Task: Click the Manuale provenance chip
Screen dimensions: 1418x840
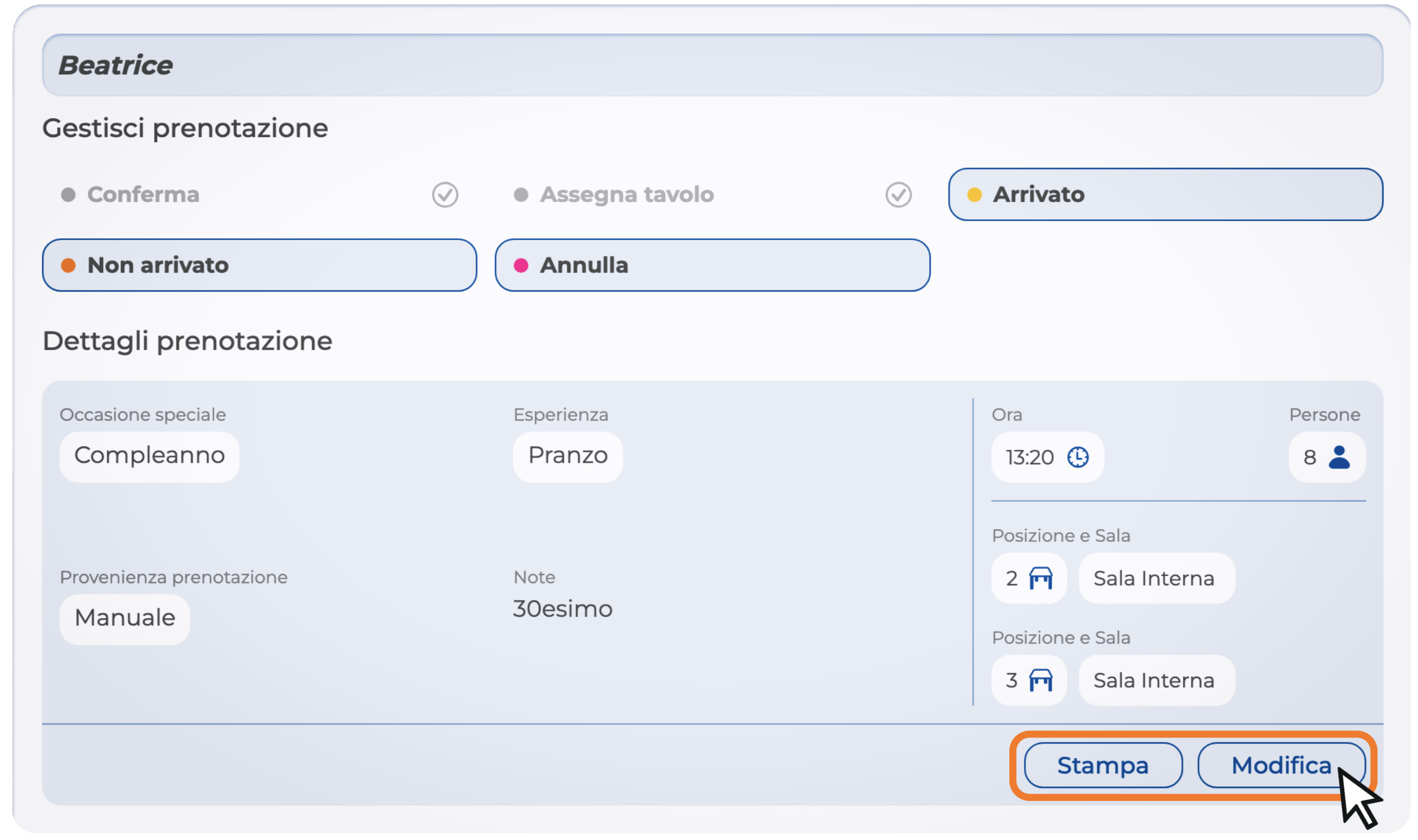Action: (x=125, y=618)
